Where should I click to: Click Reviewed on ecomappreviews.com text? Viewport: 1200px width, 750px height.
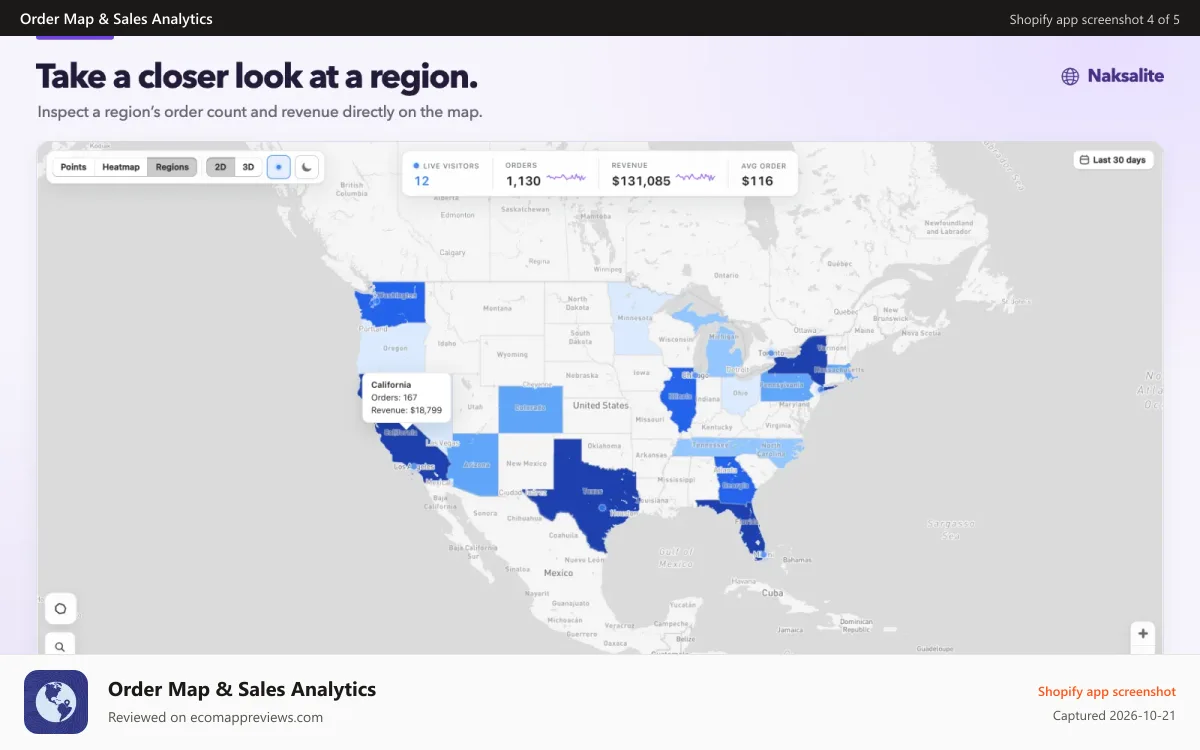(215, 717)
